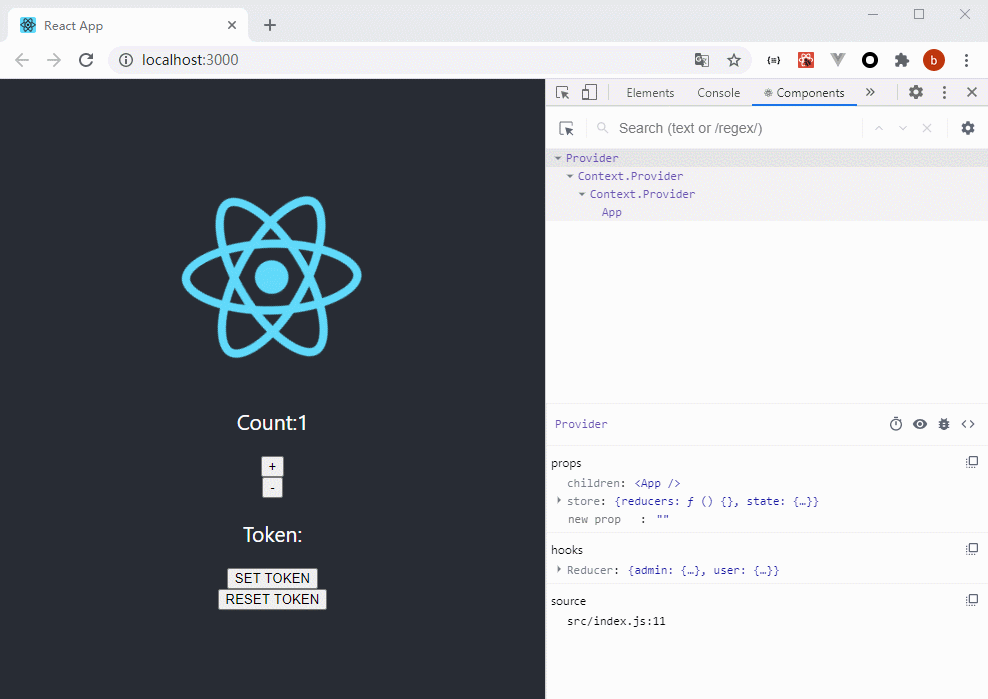Open a new browser tab
This screenshot has height=699, width=988.
270,25
